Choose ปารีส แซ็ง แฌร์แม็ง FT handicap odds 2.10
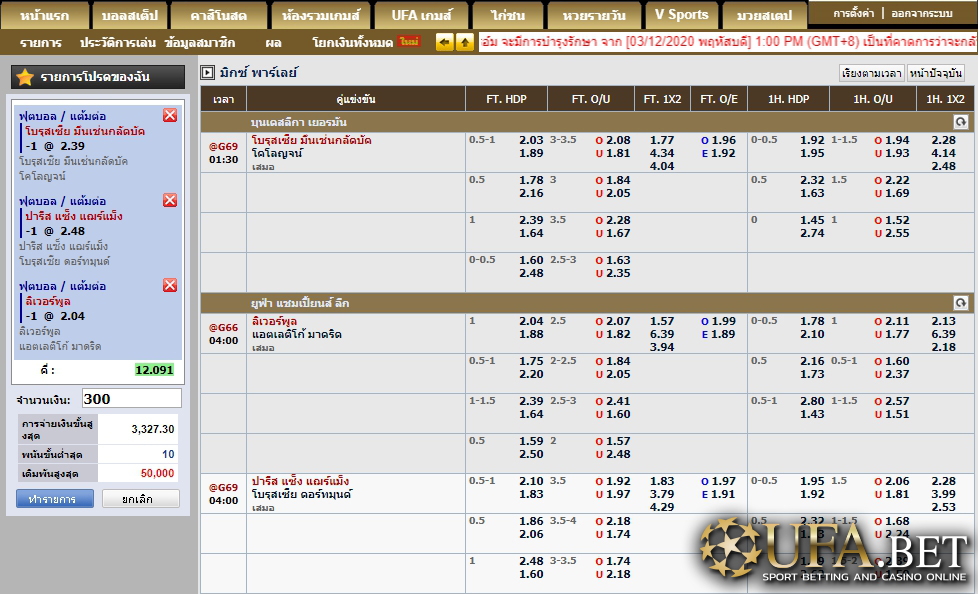This screenshot has width=978, height=594. coord(531,481)
